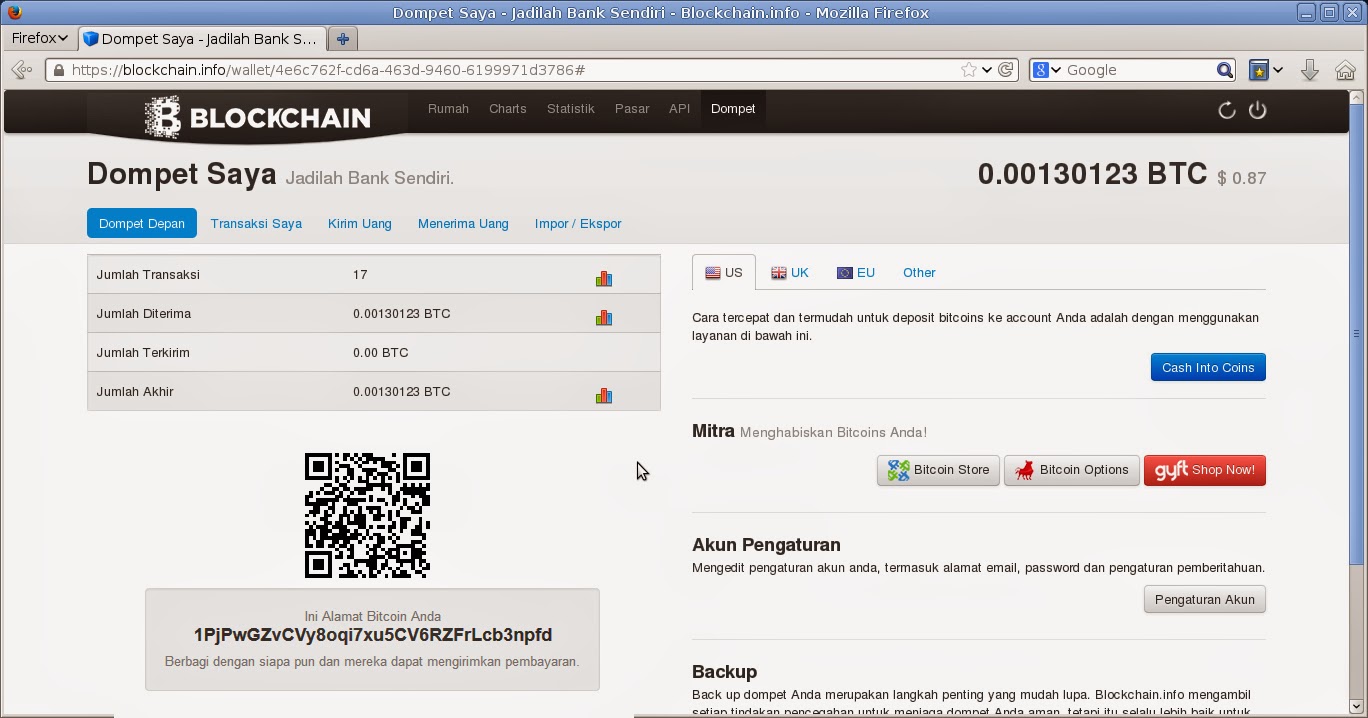This screenshot has width=1368, height=718.
Task: Reload page via Firefox reload button
Action: click(1006, 70)
